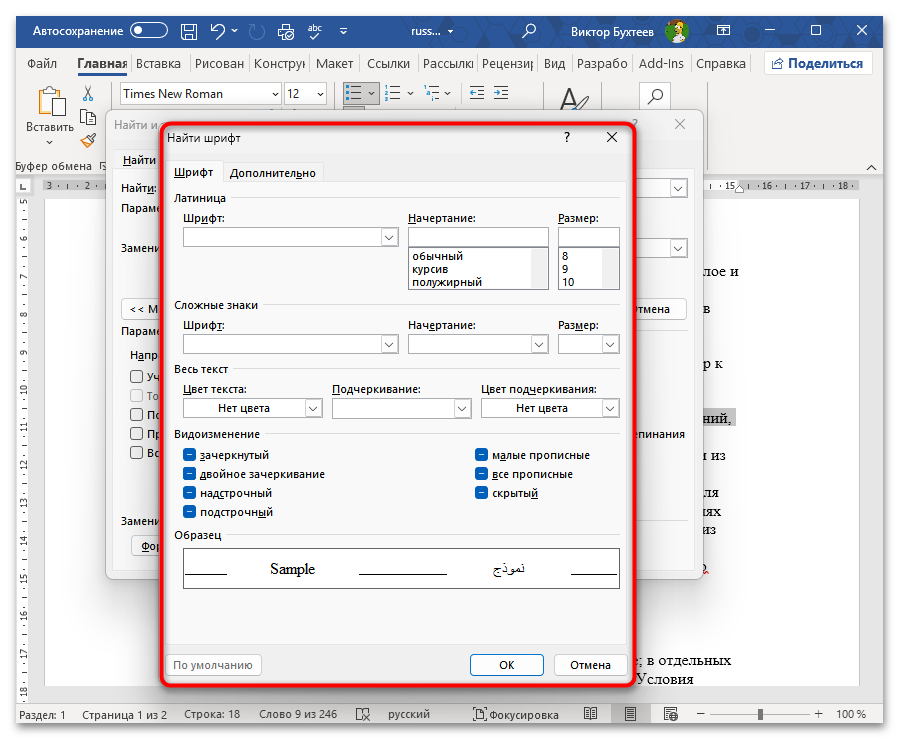Screen dimensions: 899x739
Task: Expand the Цвет текста dropdown
Action: pos(313,408)
